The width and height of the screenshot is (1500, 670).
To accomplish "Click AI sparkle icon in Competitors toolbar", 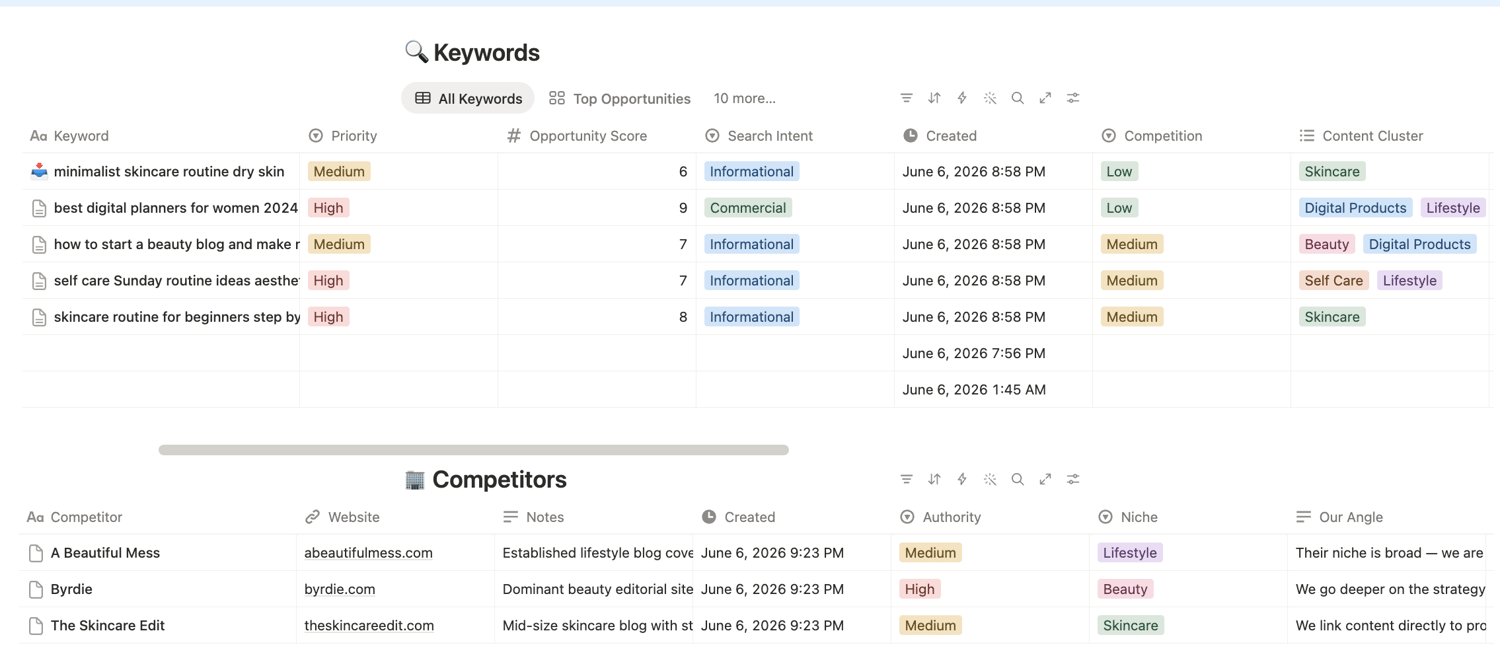I will pos(990,479).
